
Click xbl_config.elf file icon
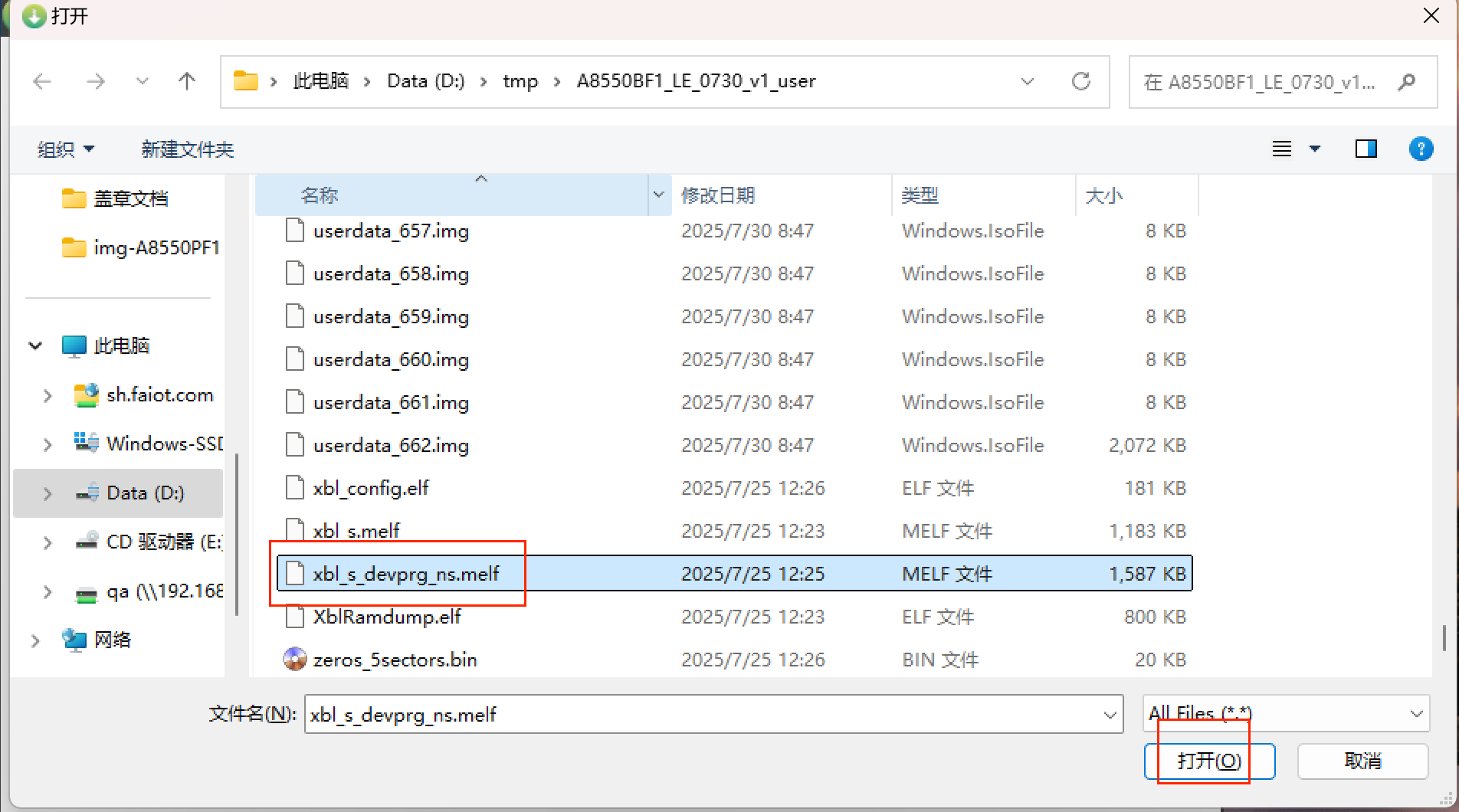point(295,487)
